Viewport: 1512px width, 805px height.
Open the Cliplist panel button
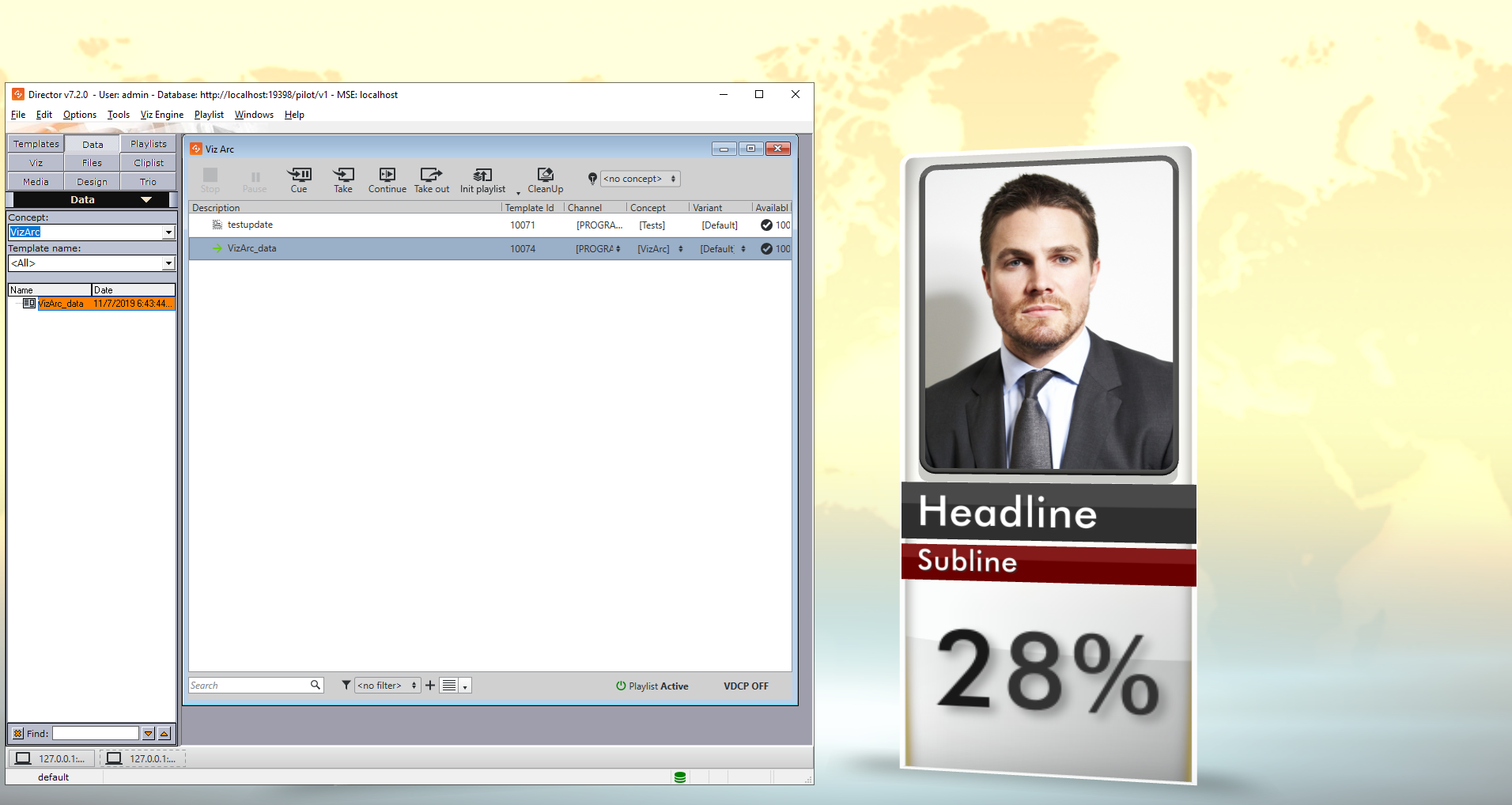point(149,163)
